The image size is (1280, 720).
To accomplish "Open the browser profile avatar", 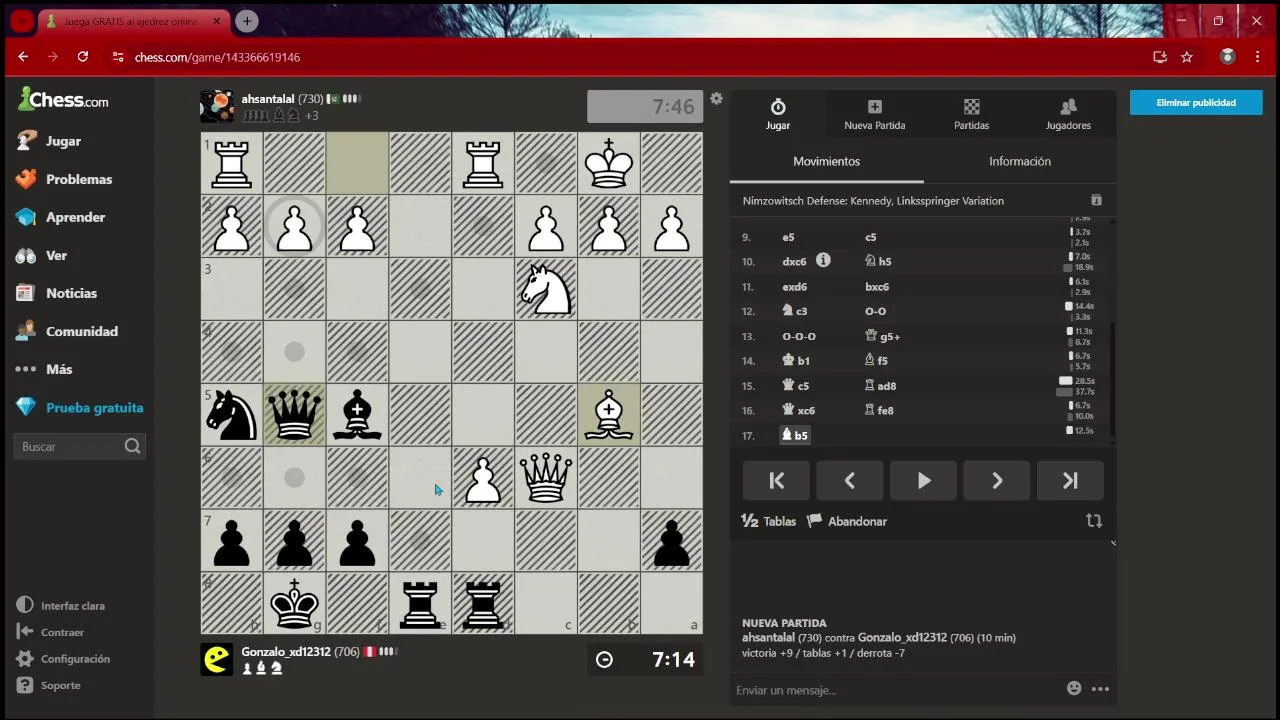I will pos(1227,57).
